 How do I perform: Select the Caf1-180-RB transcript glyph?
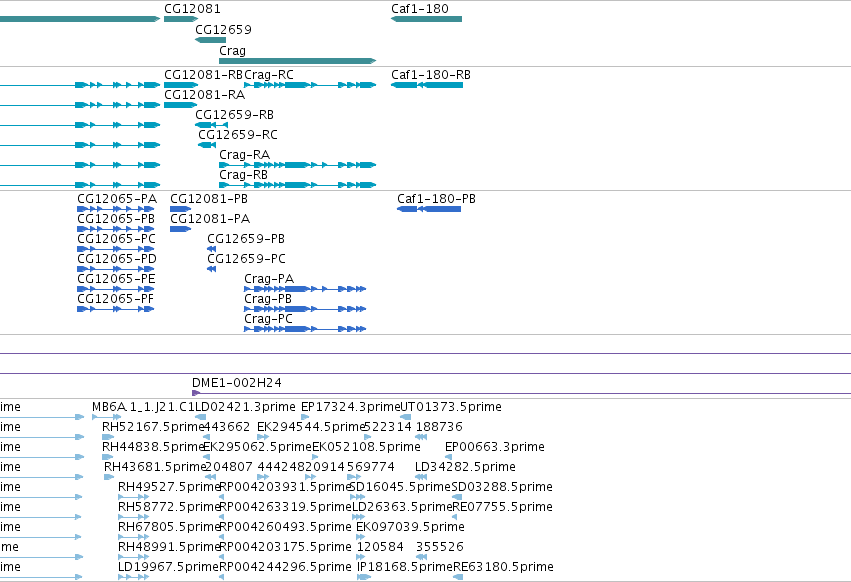pyautogui.click(x=427, y=85)
